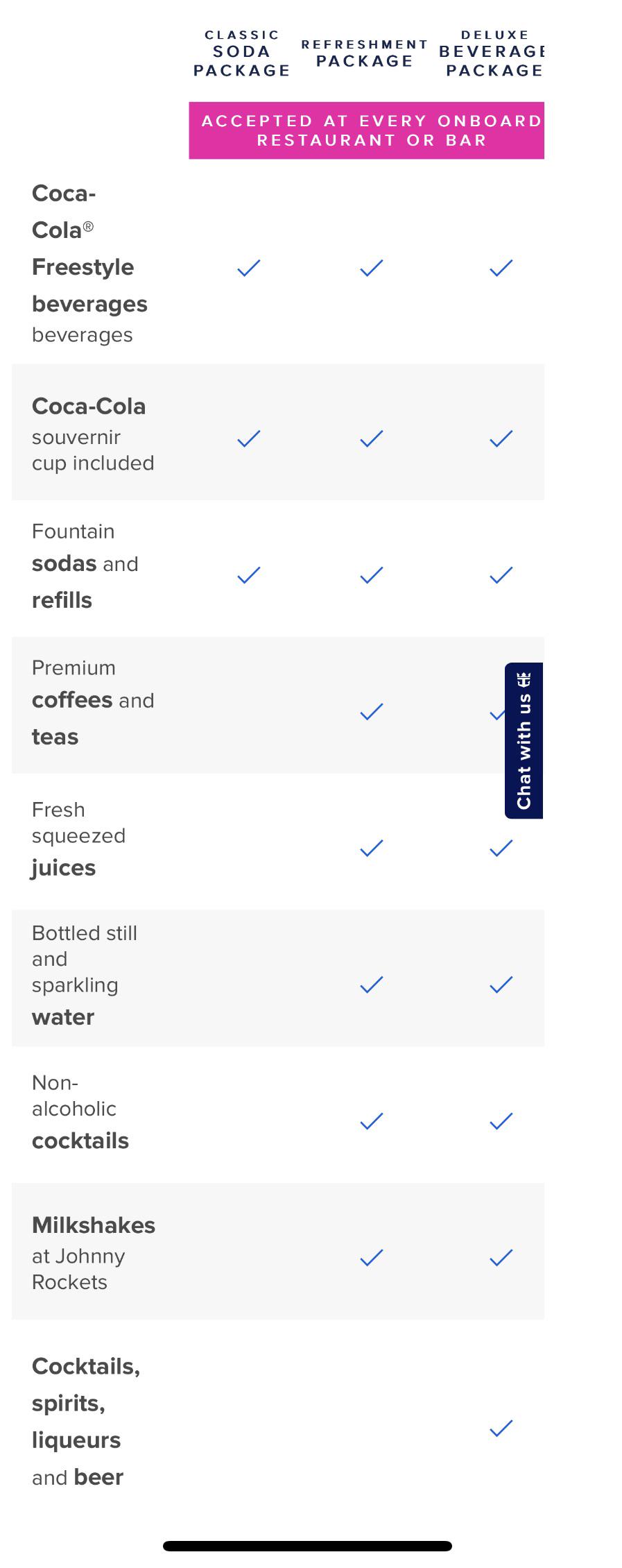Click the Freestyle beverages checkmark under Refreshment Package
622x1568 pixels.
pyautogui.click(x=372, y=268)
